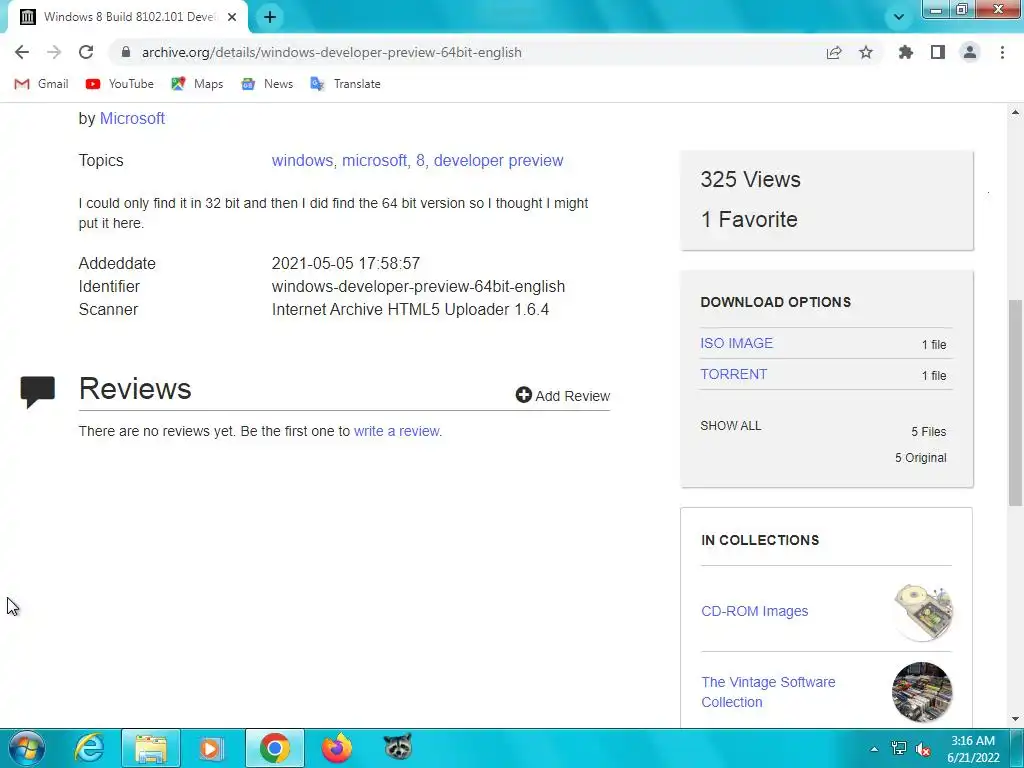Click the Add Review plus icon
Screen dimensions: 1024x768
pos(523,394)
